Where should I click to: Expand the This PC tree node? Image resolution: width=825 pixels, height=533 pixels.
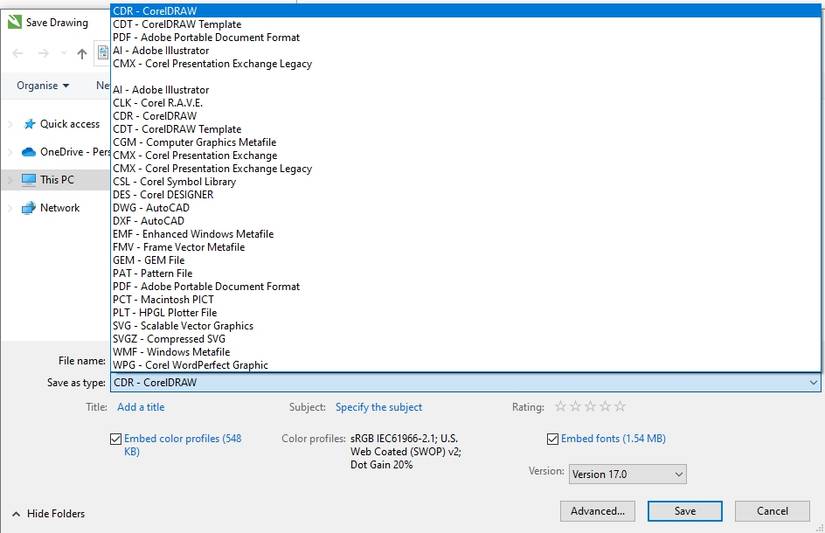pyautogui.click(x=10, y=180)
